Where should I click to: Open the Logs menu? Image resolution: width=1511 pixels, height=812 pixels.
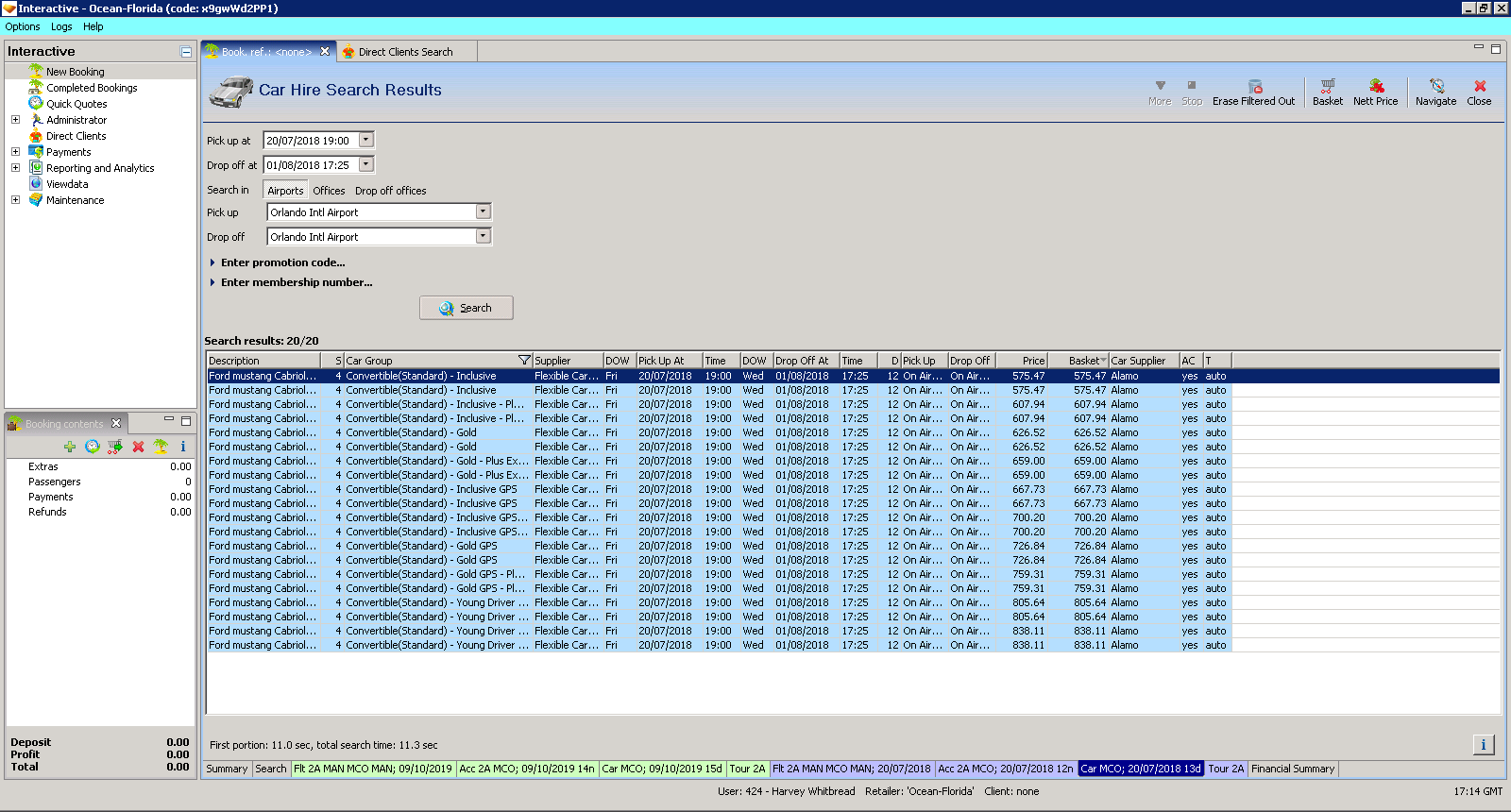pos(61,26)
